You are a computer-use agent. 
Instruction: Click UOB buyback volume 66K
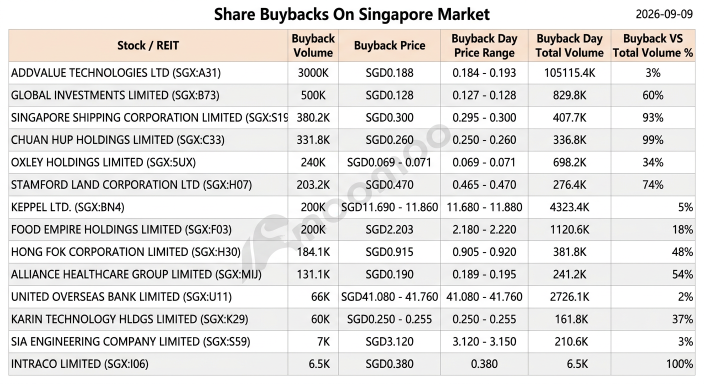click(320, 297)
